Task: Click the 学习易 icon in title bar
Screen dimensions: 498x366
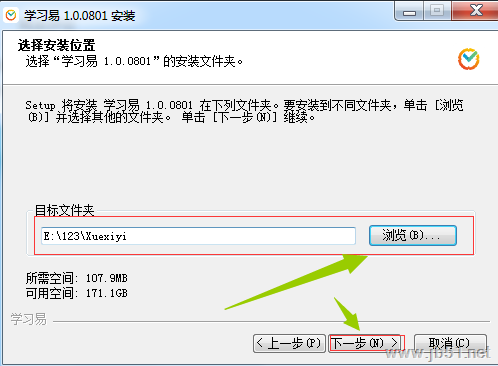Action: pyautogui.click(x=11, y=15)
